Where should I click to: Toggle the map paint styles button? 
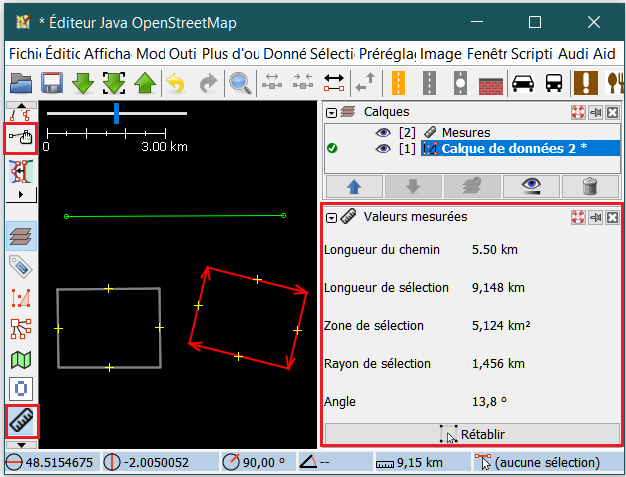[x=21, y=360]
